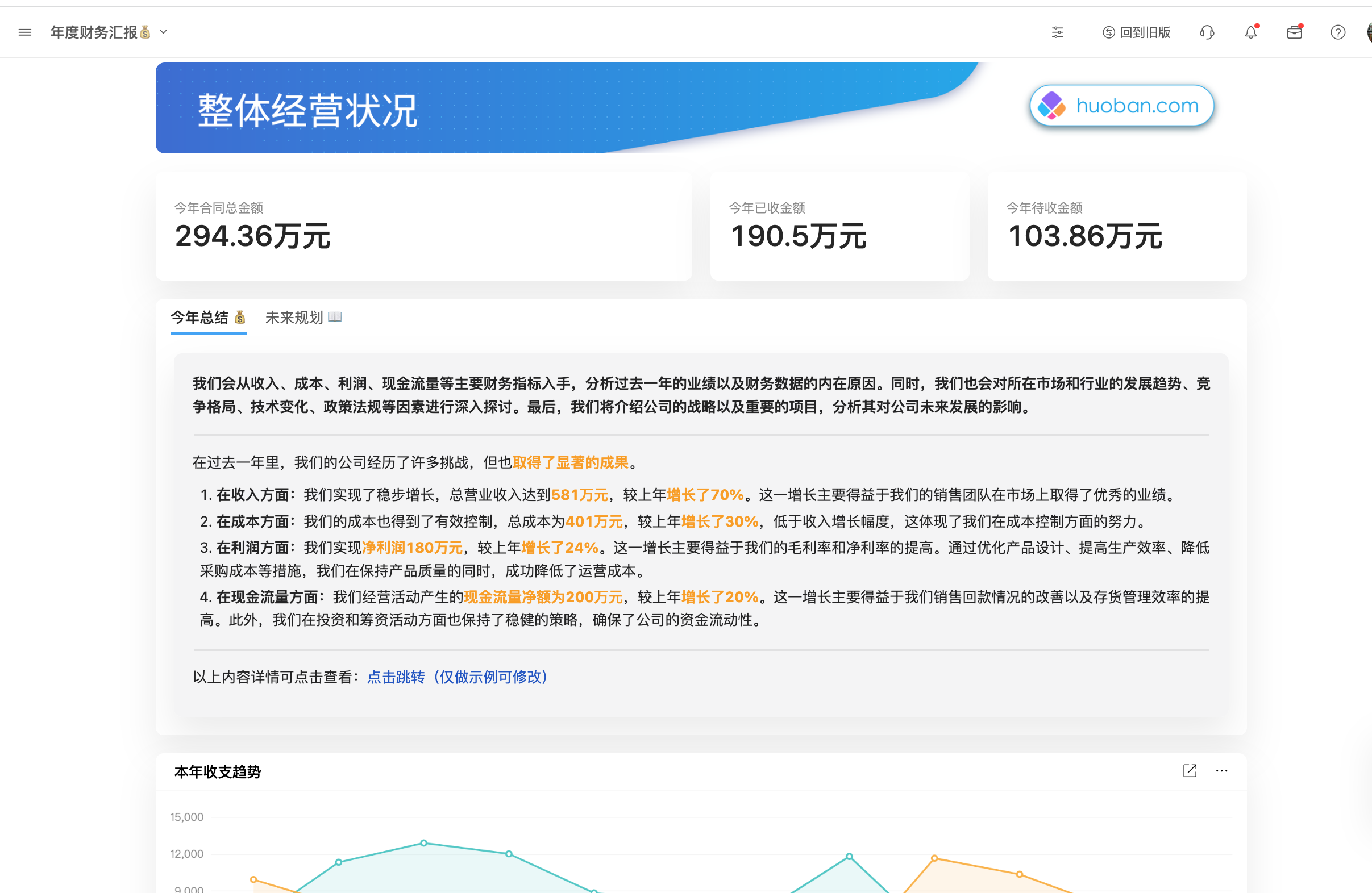Open the chart's more options ellipsis menu
The height and width of the screenshot is (893, 1372).
pyautogui.click(x=1222, y=770)
